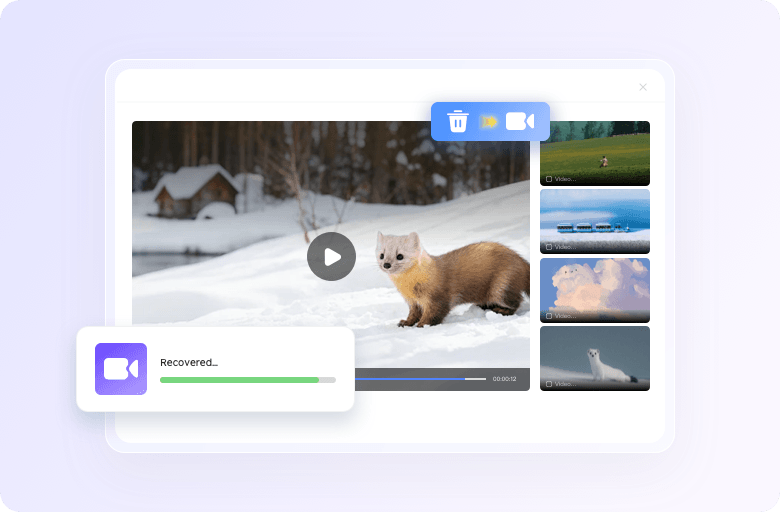The width and height of the screenshot is (780, 512).
Task: Click the green Recovered progress bar
Action: tap(248, 380)
